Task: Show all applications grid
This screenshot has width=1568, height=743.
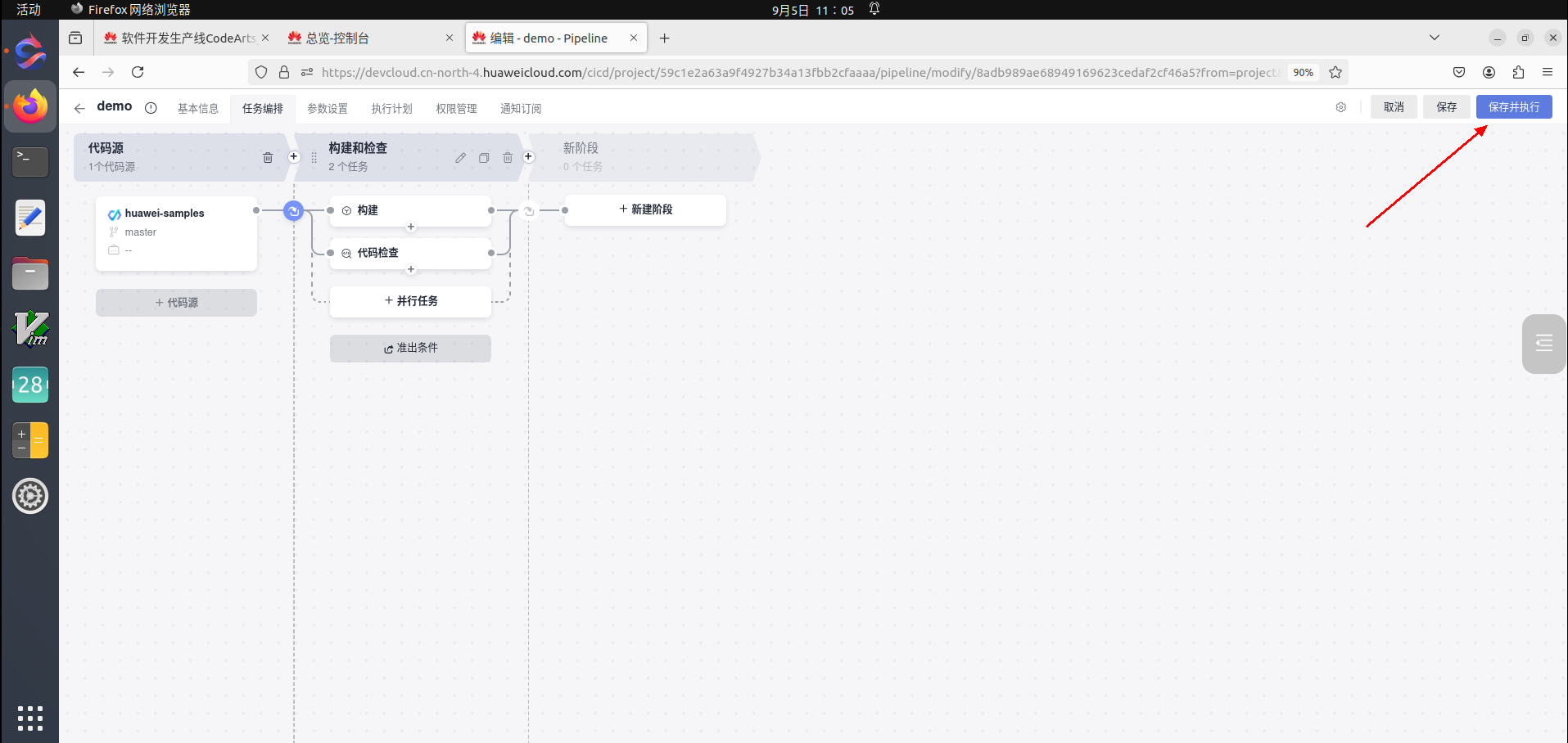Action: click(30, 718)
